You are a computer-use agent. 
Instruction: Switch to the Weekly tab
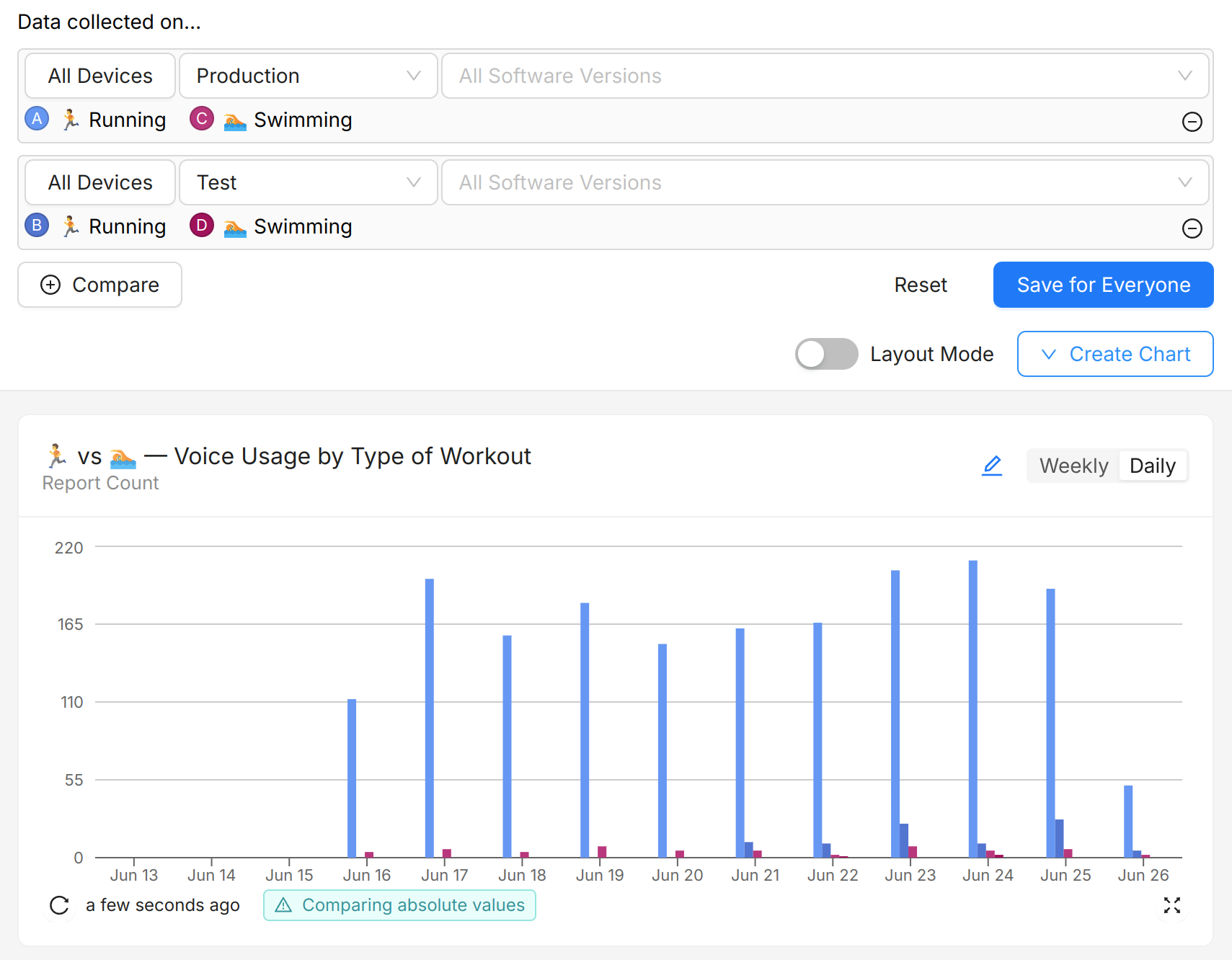[x=1073, y=466]
